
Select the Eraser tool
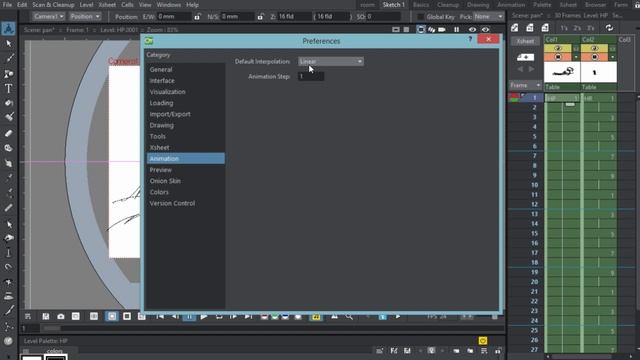tap(9, 133)
